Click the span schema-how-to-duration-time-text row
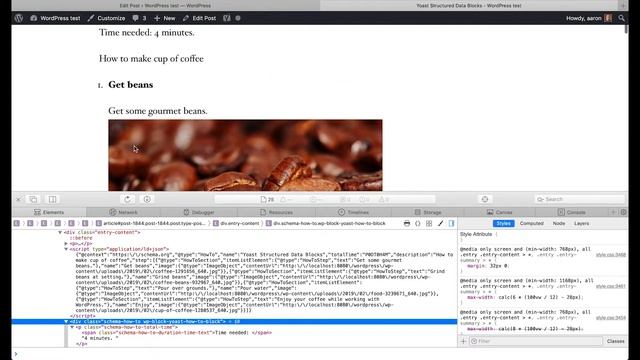The width and height of the screenshot is (640, 360). coord(177,333)
